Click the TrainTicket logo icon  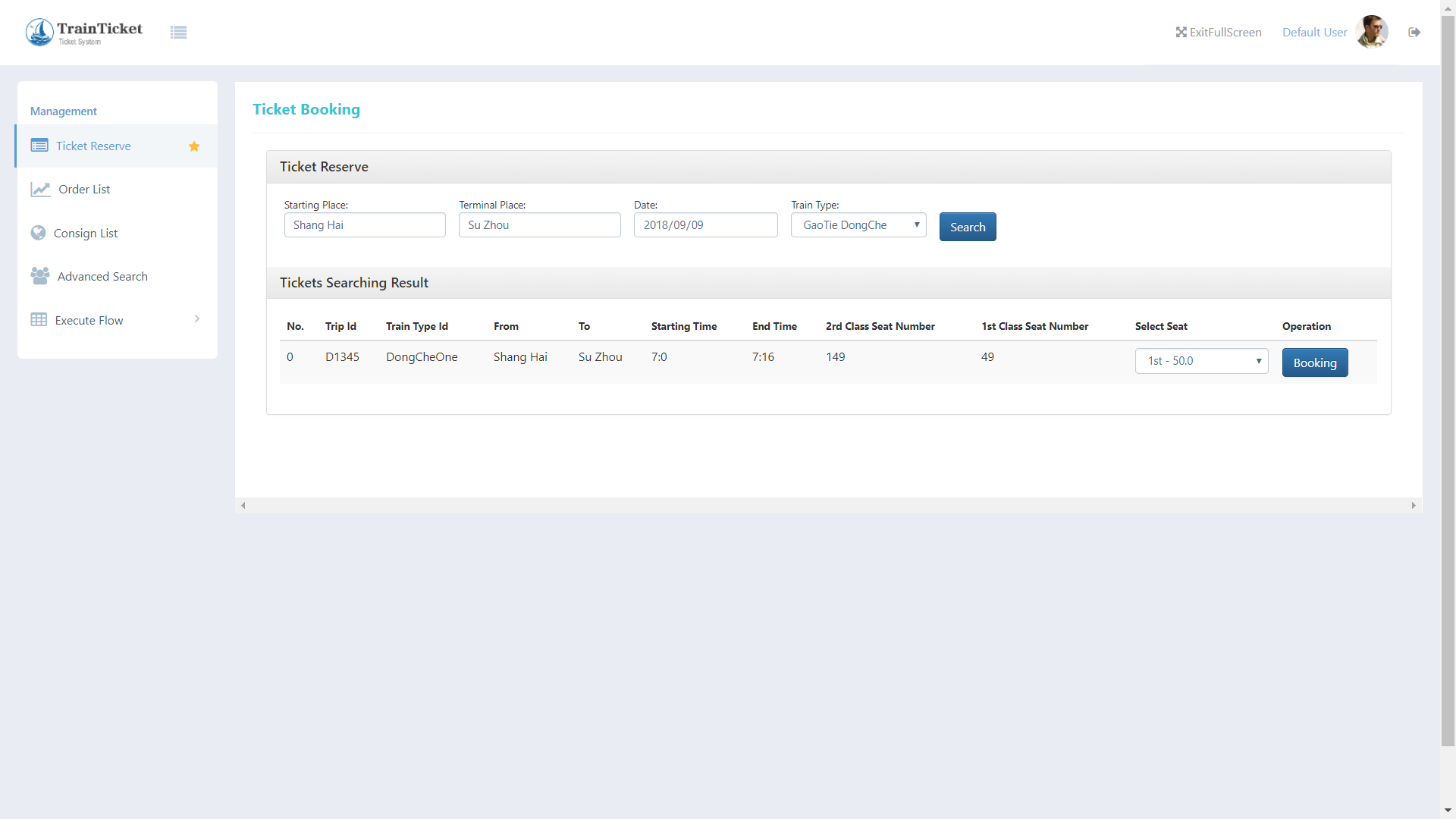[x=39, y=32]
